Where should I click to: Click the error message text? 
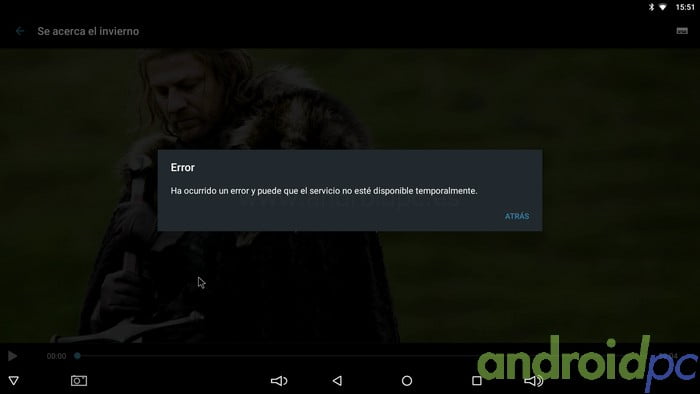coord(324,191)
